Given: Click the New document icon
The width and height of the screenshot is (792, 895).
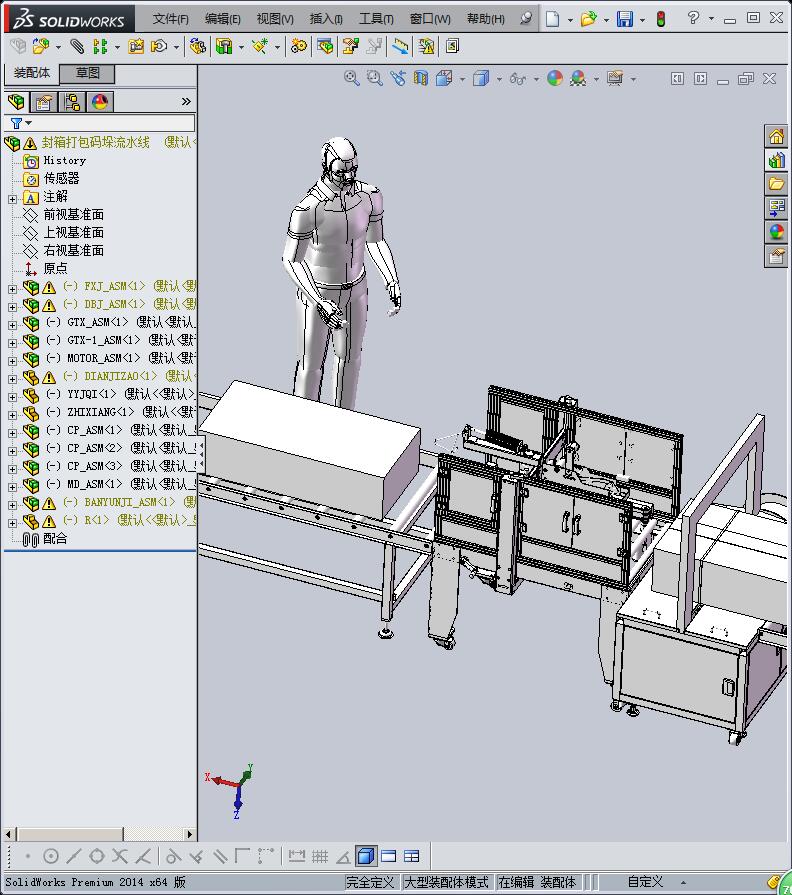Looking at the screenshot, I should pos(553,19).
